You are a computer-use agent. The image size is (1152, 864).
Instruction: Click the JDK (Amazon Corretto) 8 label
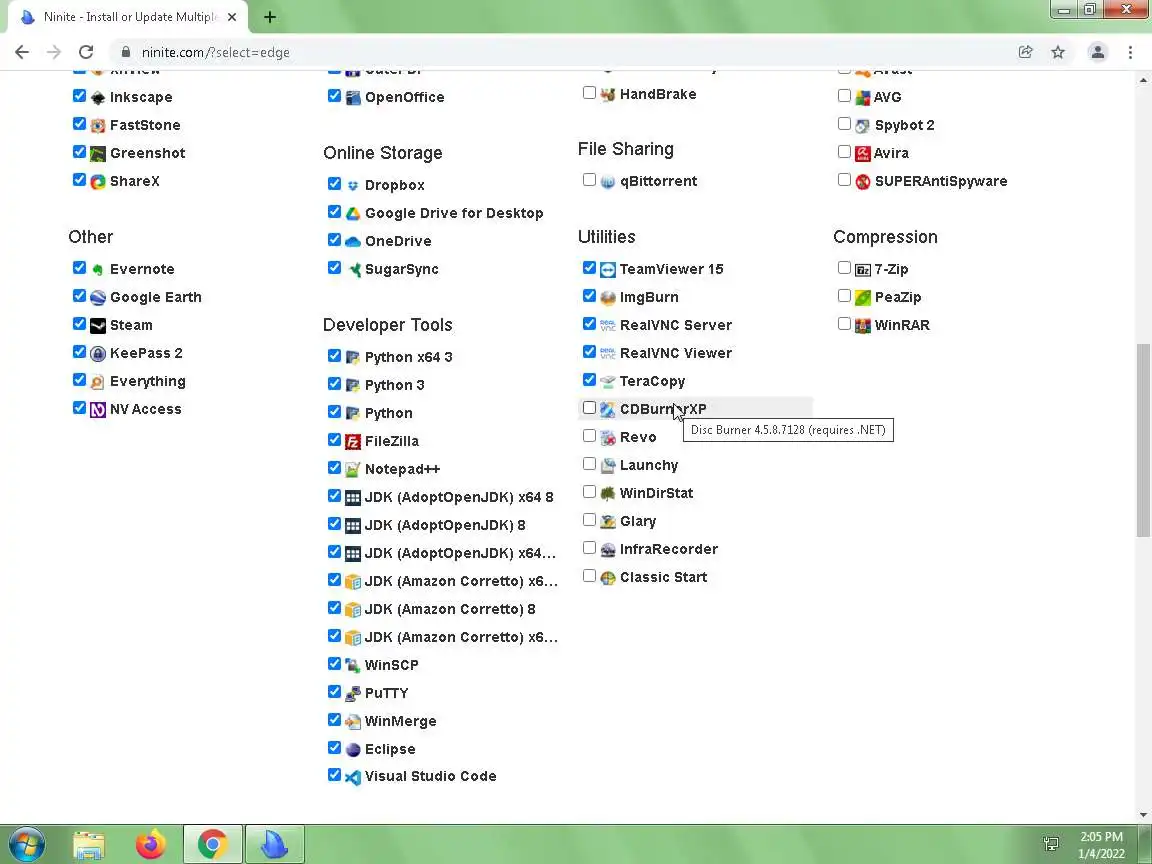(x=450, y=610)
